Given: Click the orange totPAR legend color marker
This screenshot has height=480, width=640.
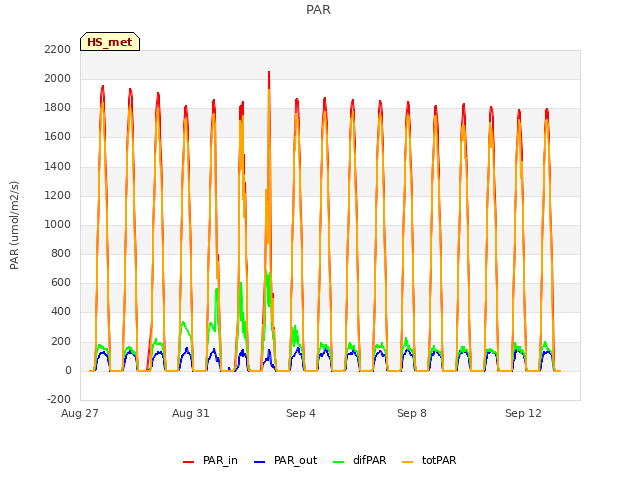Looking at the screenshot, I should click(x=407, y=462).
